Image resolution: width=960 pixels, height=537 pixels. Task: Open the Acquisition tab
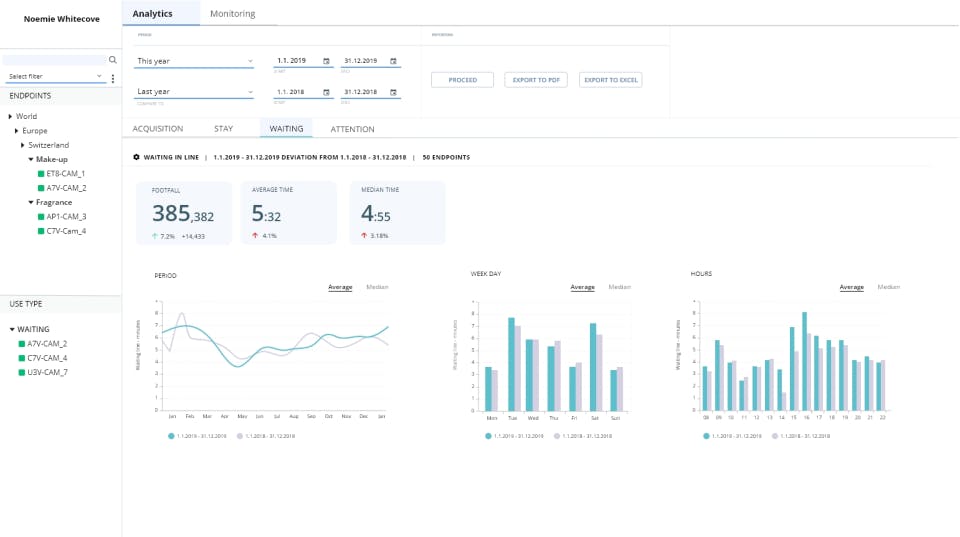pyautogui.click(x=158, y=129)
